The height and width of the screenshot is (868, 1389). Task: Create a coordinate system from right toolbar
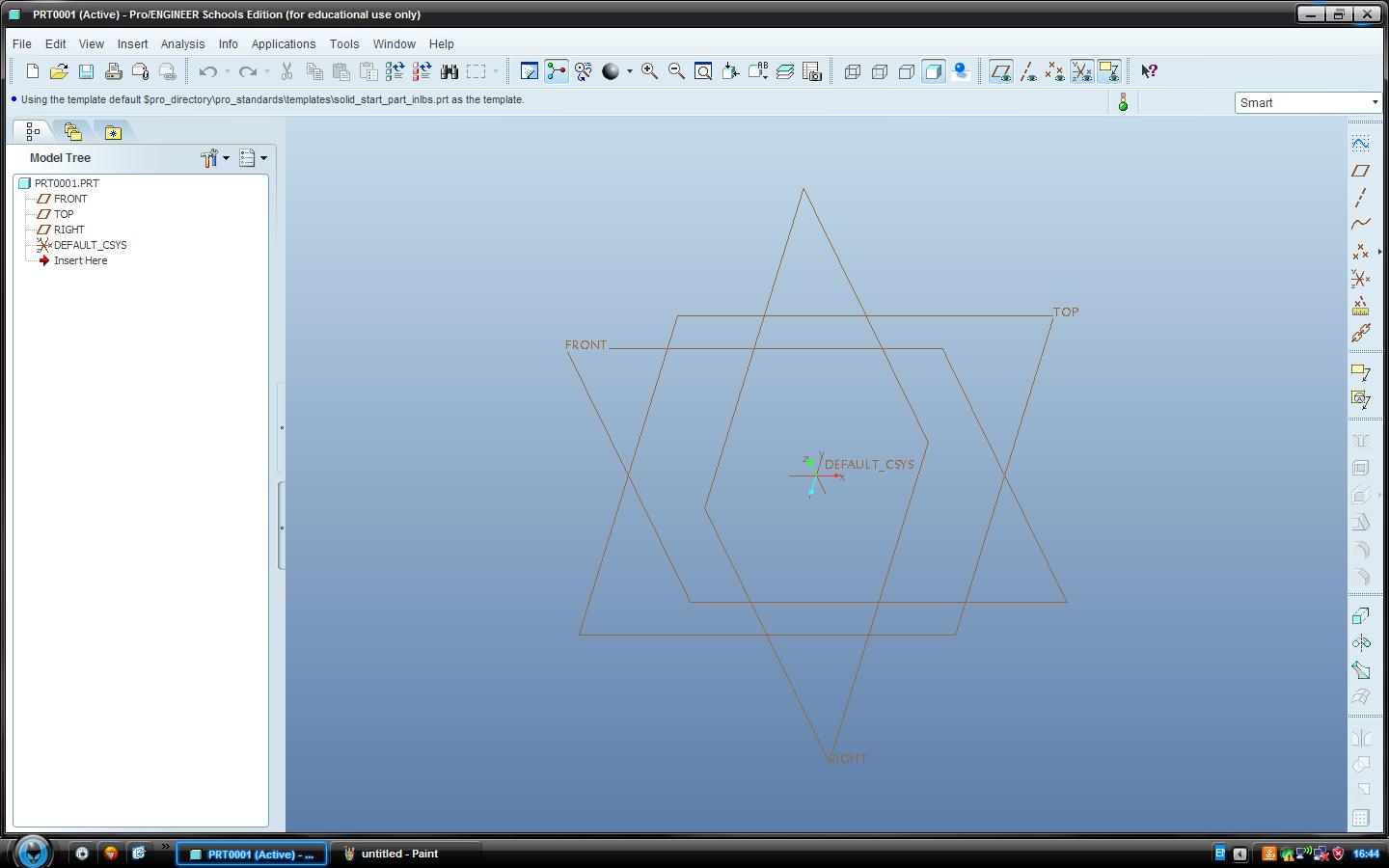pyautogui.click(x=1360, y=279)
